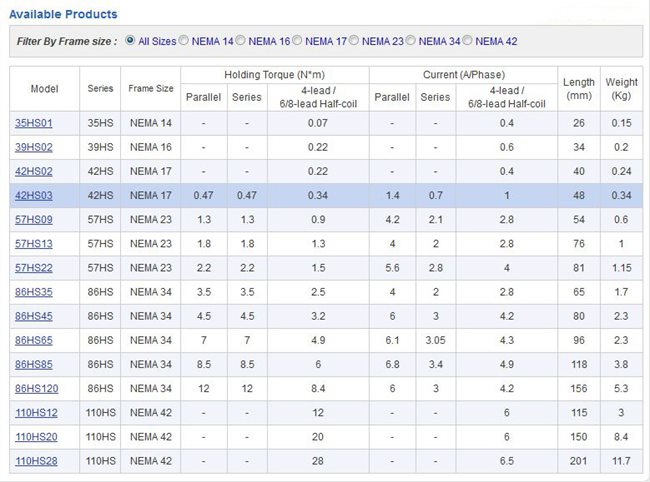
Task: Open the 86HS35 model link
Action: click(34, 292)
